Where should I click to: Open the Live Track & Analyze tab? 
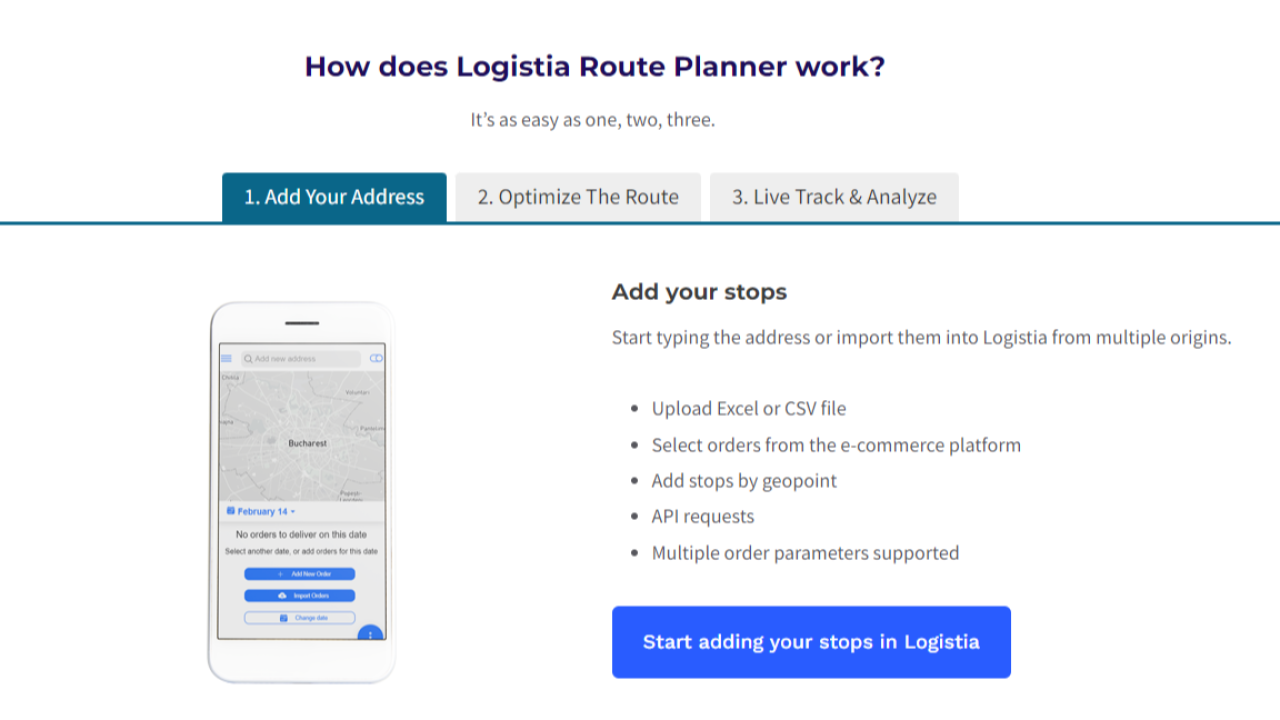pyautogui.click(x=834, y=197)
